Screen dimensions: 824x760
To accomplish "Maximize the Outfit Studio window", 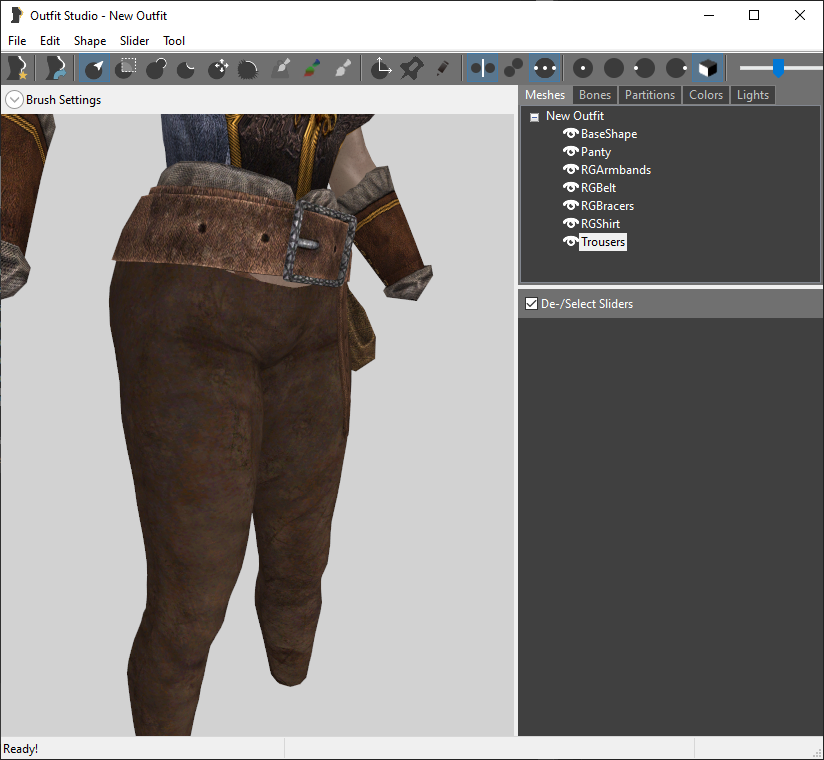I will tap(754, 15).
